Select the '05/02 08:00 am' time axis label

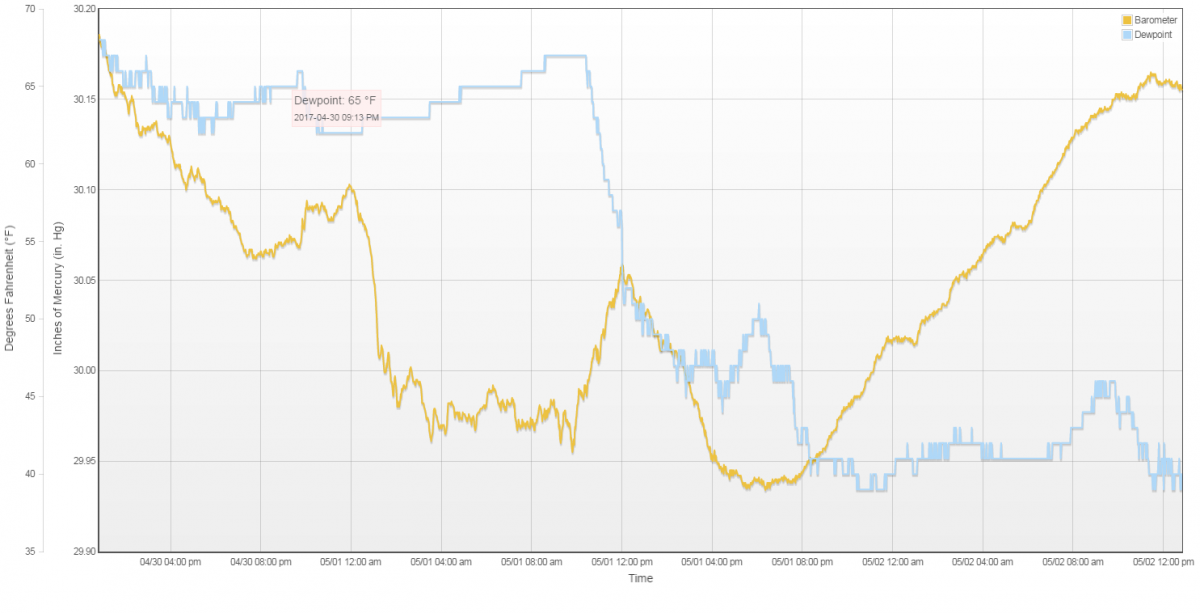(x=1072, y=562)
